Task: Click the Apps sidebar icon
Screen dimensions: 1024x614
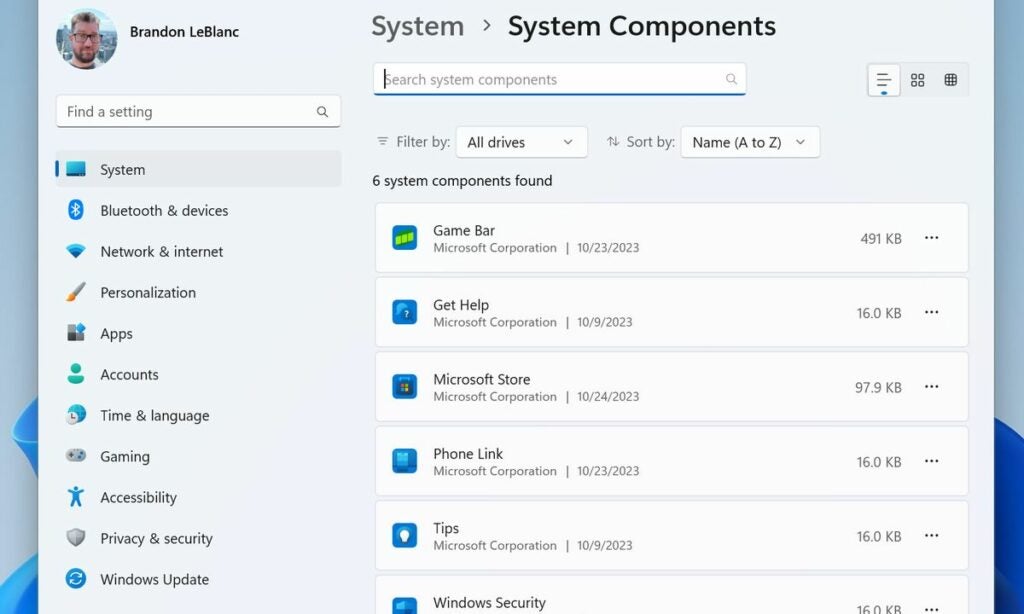Action: pyautogui.click(x=76, y=332)
